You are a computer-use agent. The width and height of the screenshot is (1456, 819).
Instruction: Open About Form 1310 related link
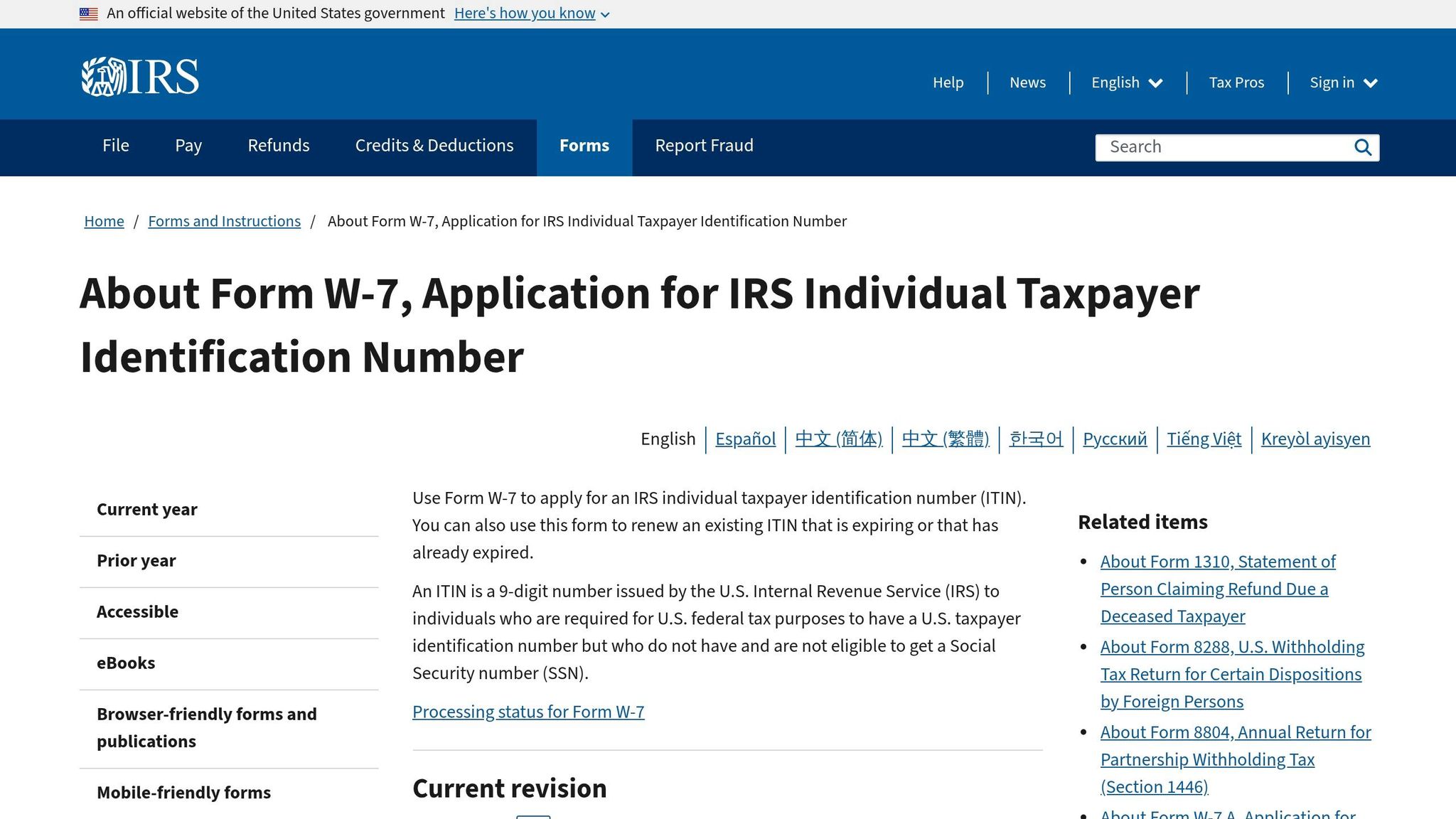[x=1218, y=589]
